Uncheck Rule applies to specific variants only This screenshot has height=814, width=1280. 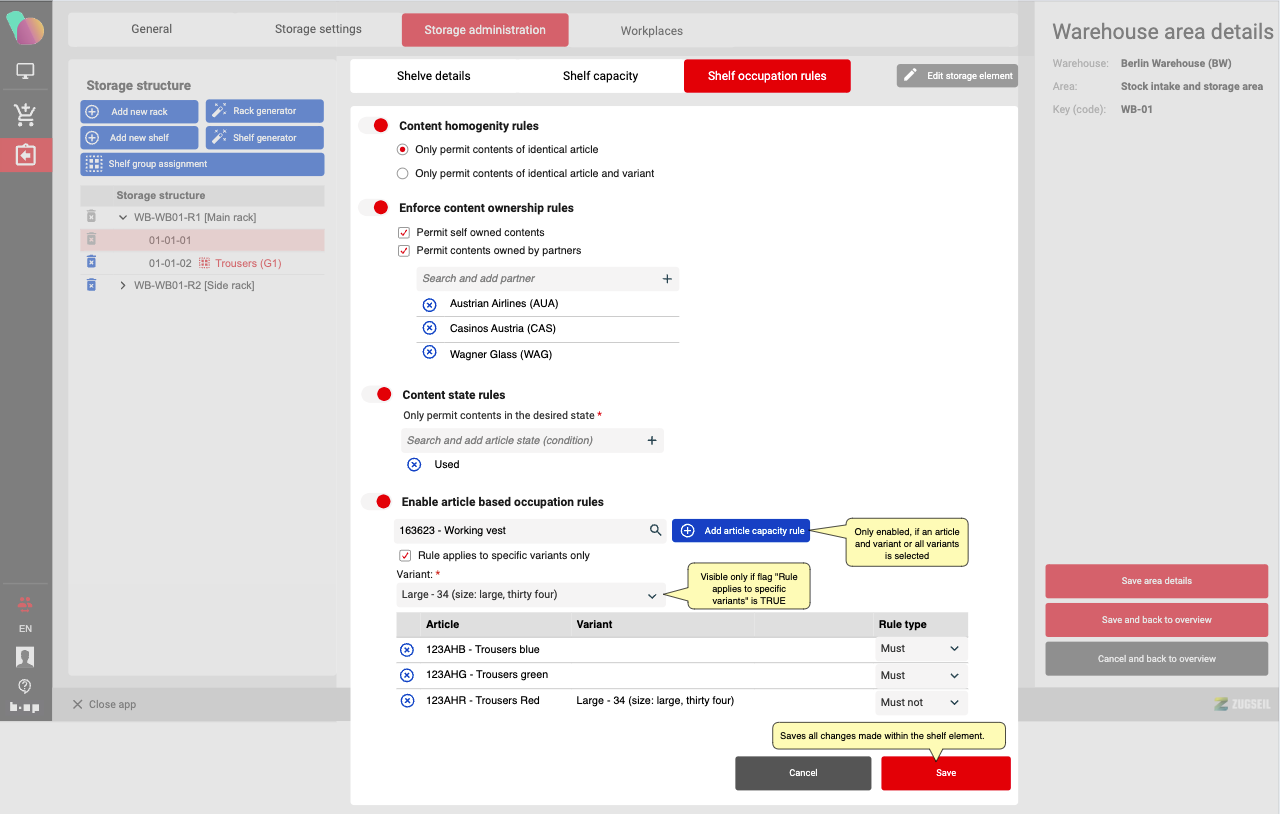(x=405, y=556)
